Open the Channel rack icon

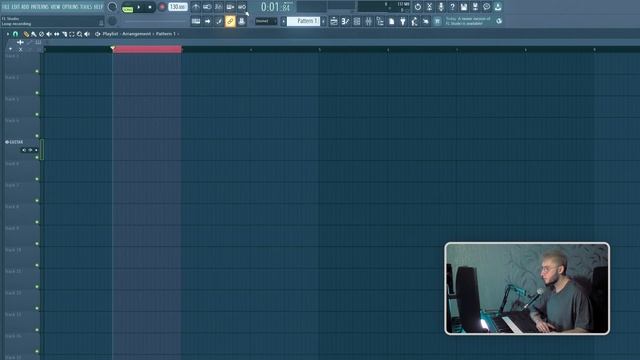[357, 21]
